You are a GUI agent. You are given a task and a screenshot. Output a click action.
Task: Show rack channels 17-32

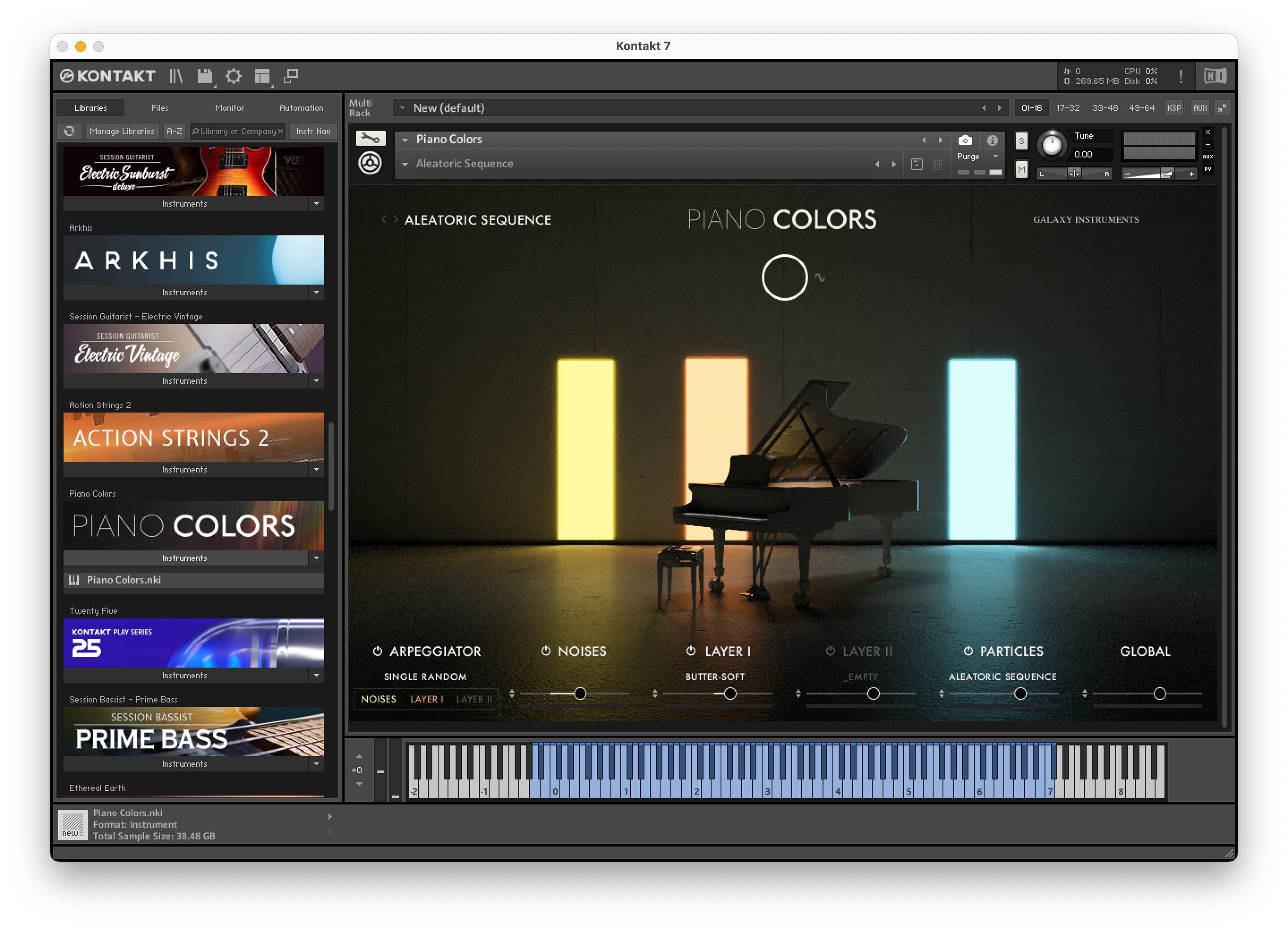point(1068,108)
